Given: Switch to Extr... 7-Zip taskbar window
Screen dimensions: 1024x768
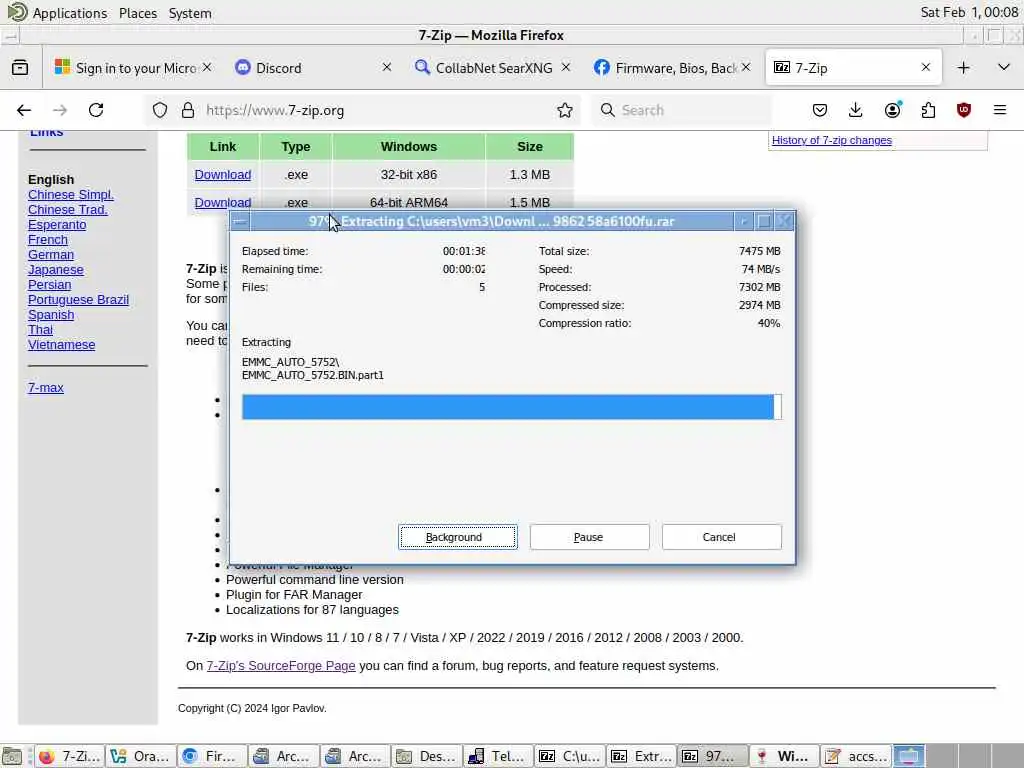Looking at the screenshot, I should point(642,756).
